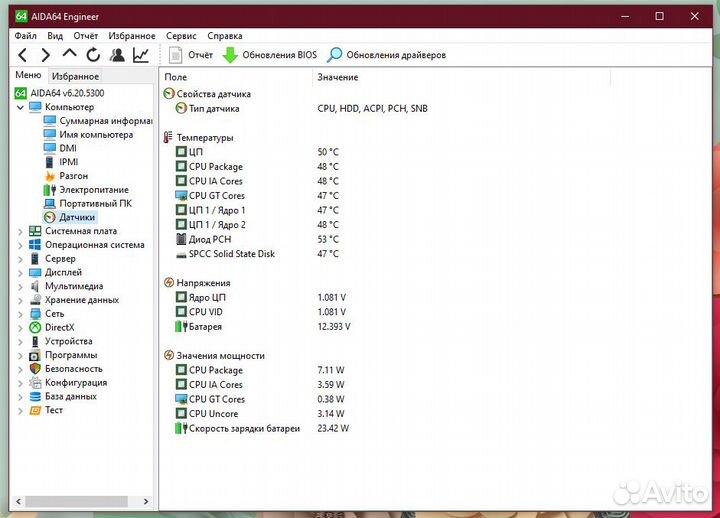Image resolution: width=720 pixels, height=518 pixels.
Task: Click the Безопасность shield icon
Action: 35,369
